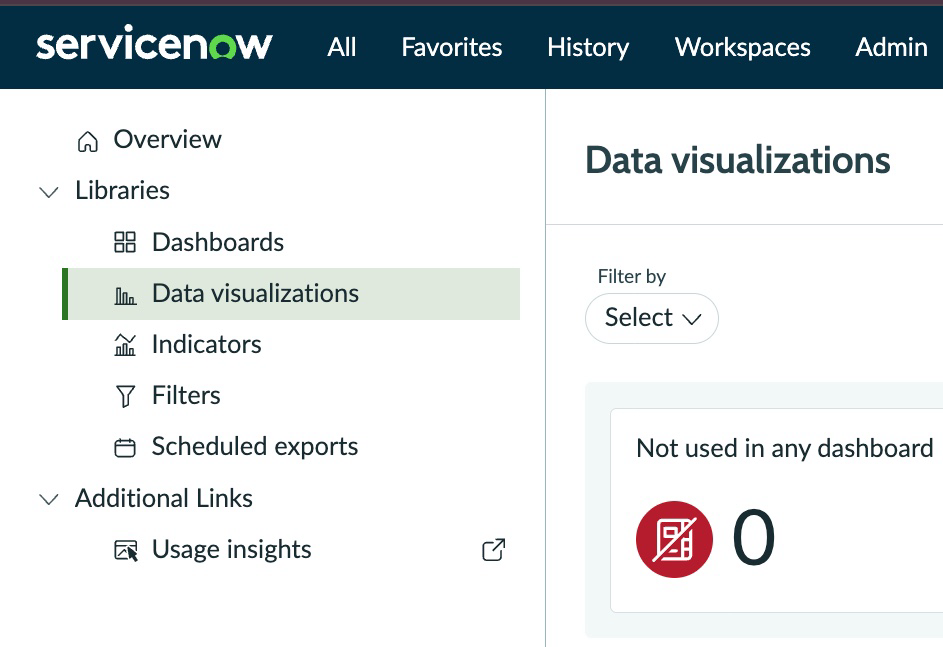Collapse the Additional Links section chevron
This screenshot has width=943, height=647.
[x=49, y=499]
